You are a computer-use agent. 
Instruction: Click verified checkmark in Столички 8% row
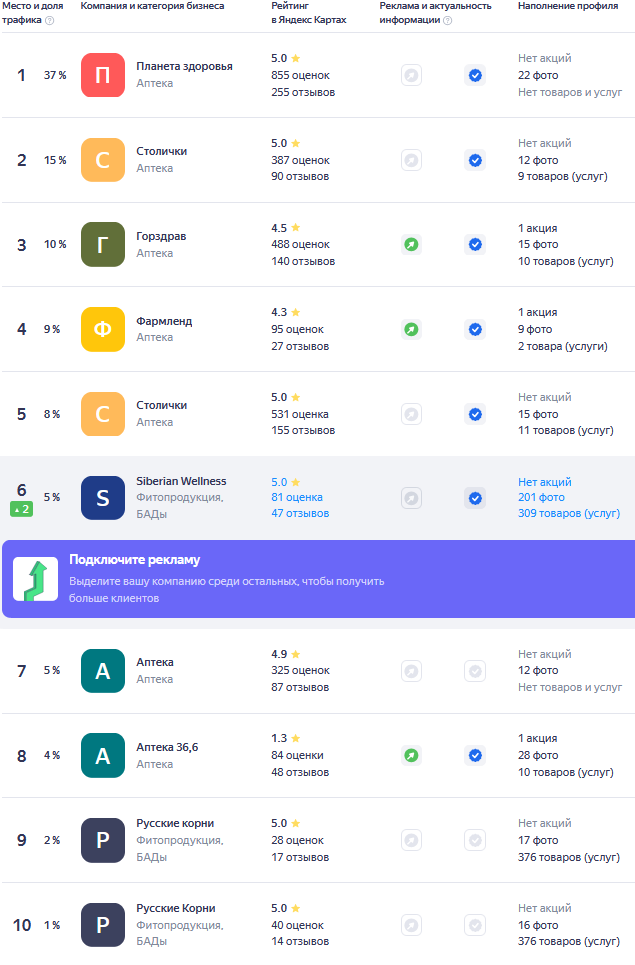click(475, 414)
